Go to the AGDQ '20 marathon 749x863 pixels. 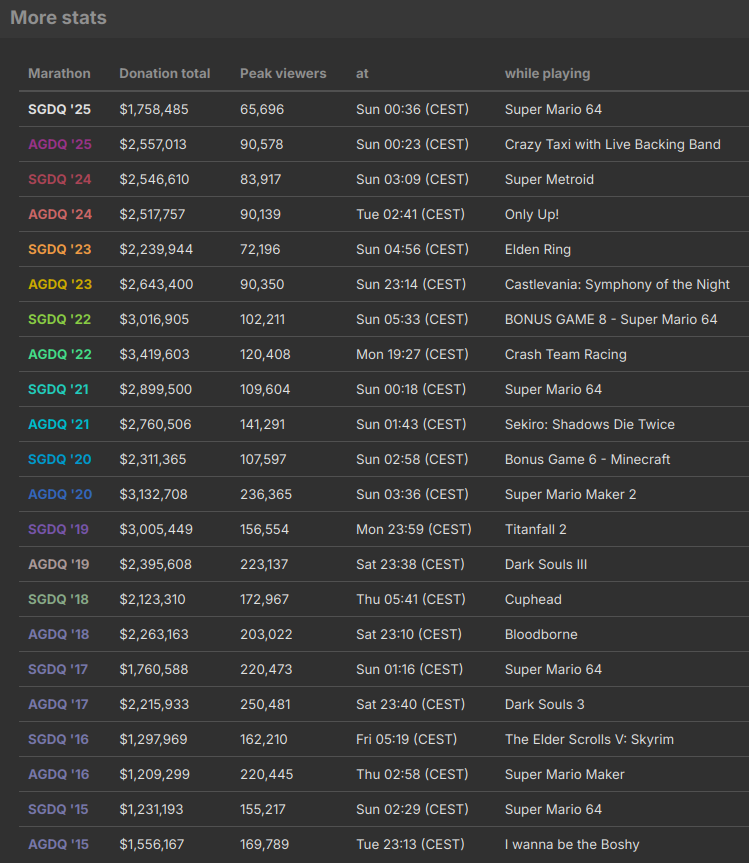[59, 494]
